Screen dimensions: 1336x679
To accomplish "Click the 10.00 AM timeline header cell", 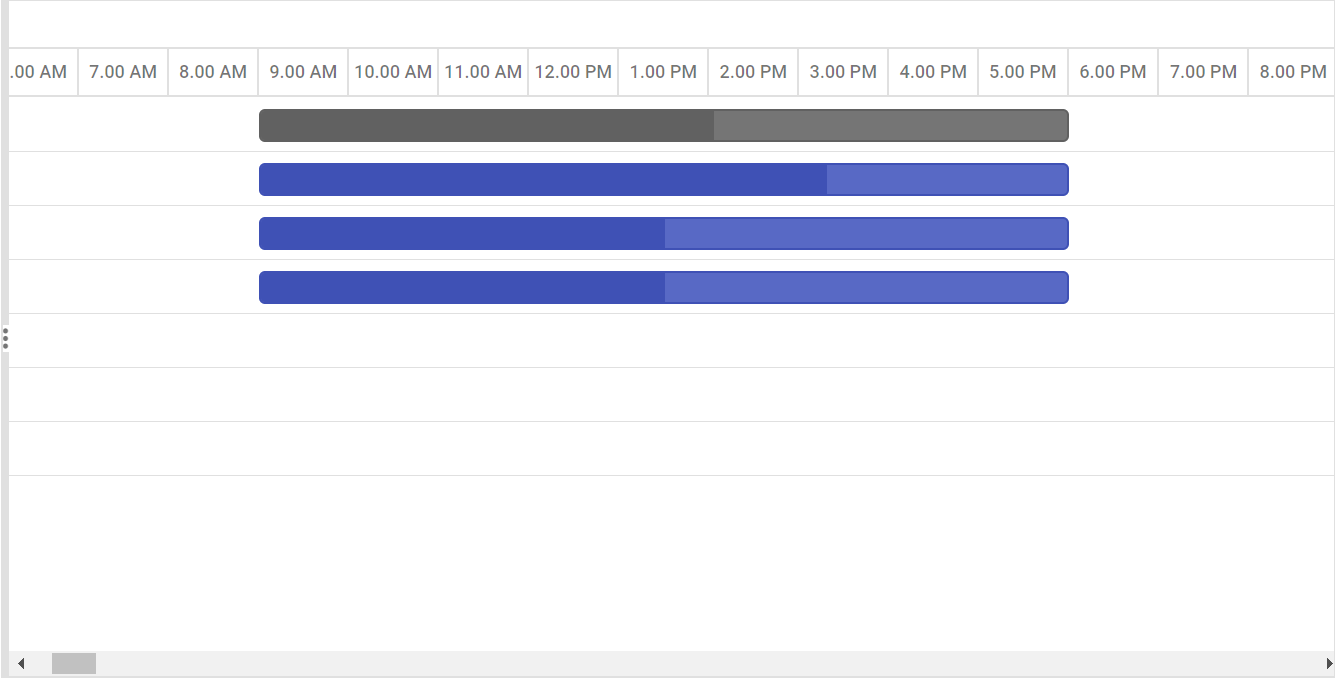I will pyautogui.click(x=393, y=72).
